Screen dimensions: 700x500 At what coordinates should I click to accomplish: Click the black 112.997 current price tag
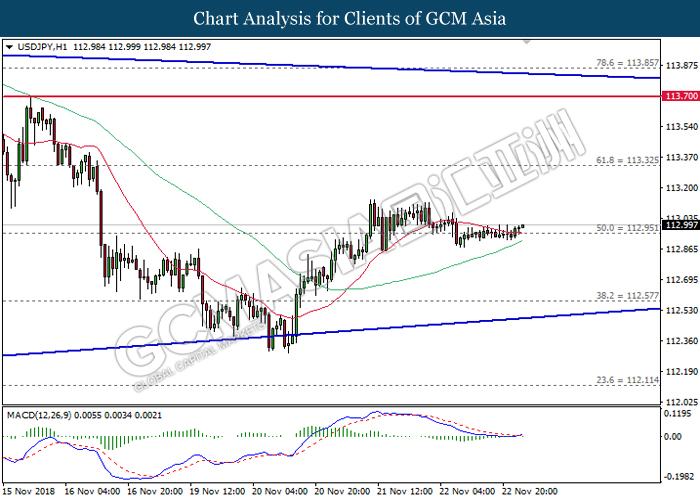(x=678, y=225)
